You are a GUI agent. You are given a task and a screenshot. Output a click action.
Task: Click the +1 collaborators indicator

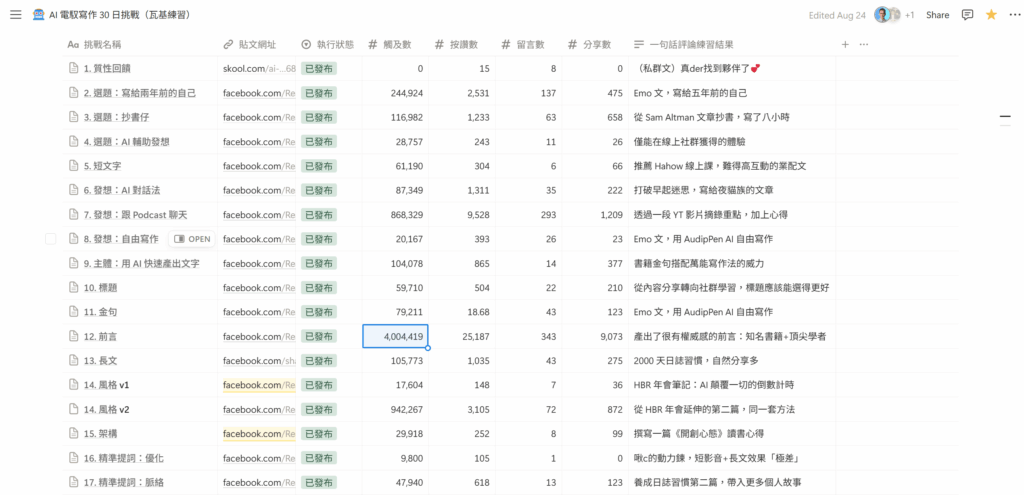909,15
